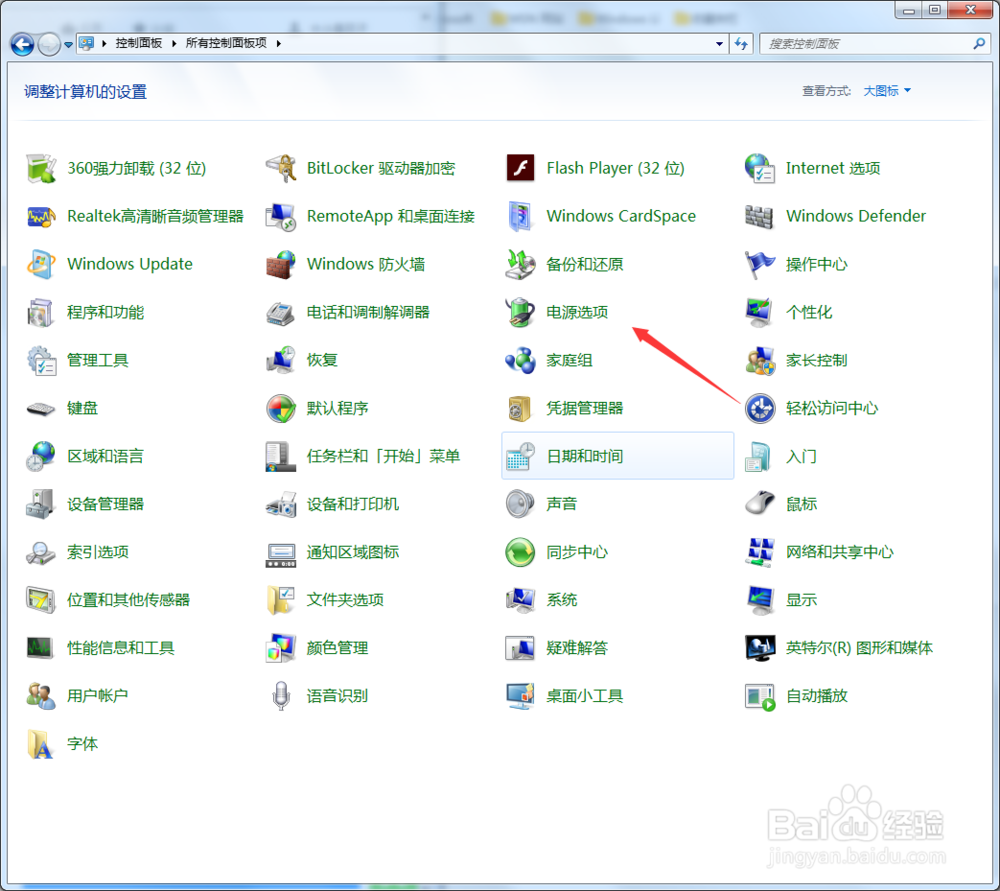Click the 文件夹选项 link
This screenshot has width=1000, height=891.
pos(345,600)
